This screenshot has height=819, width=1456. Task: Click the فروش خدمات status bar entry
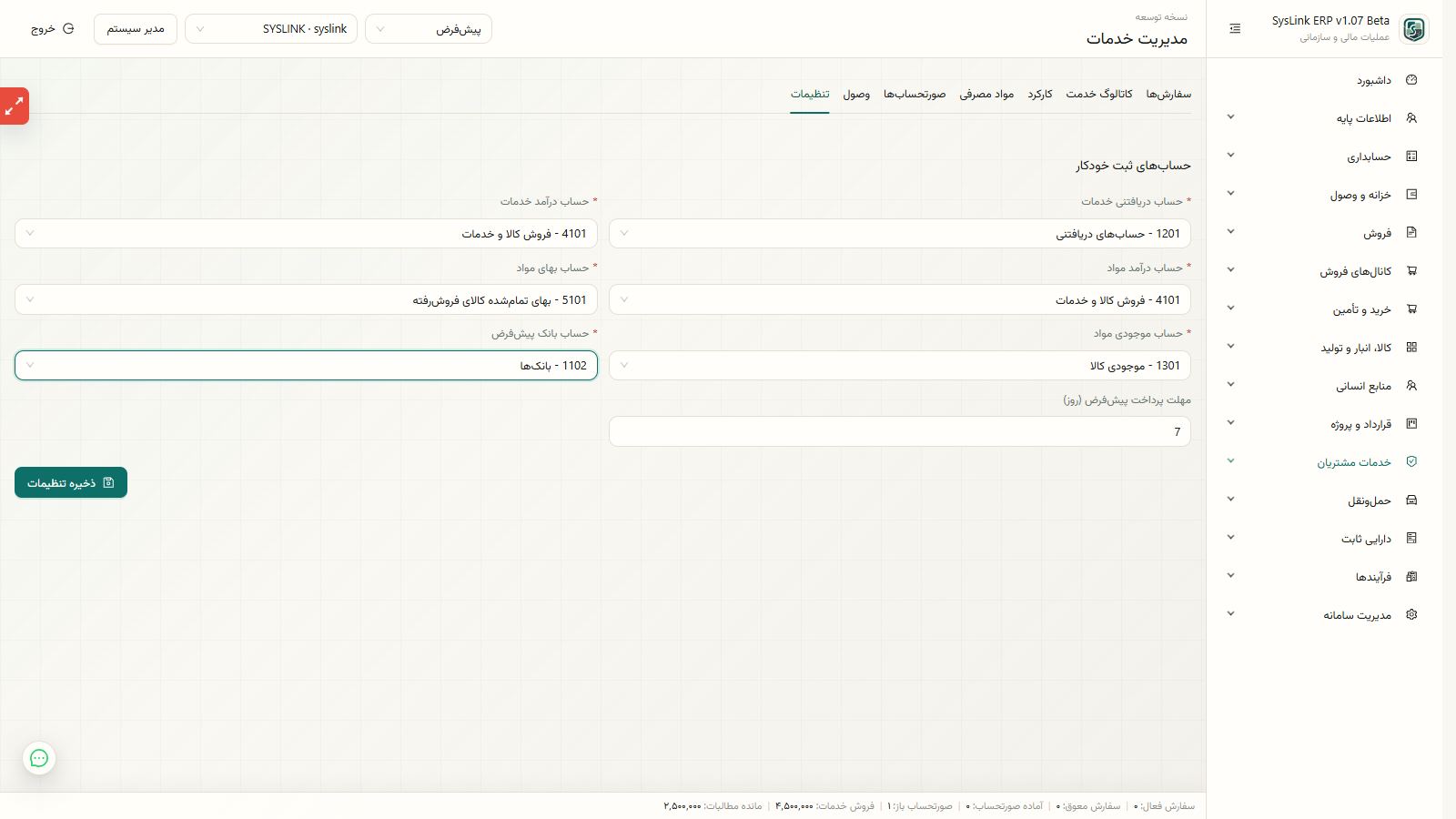tap(824, 806)
